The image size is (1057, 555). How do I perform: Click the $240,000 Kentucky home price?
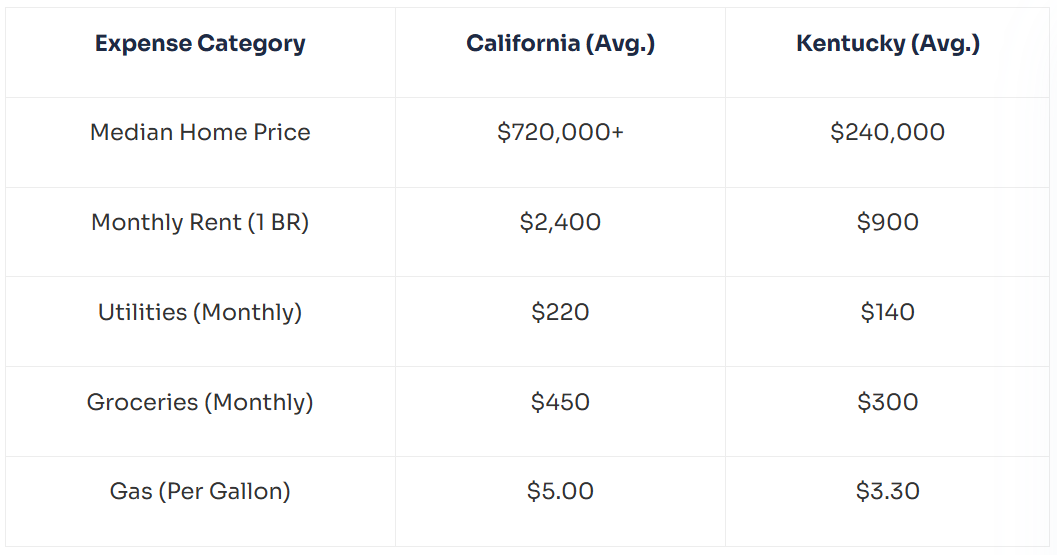click(x=888, y=132)
